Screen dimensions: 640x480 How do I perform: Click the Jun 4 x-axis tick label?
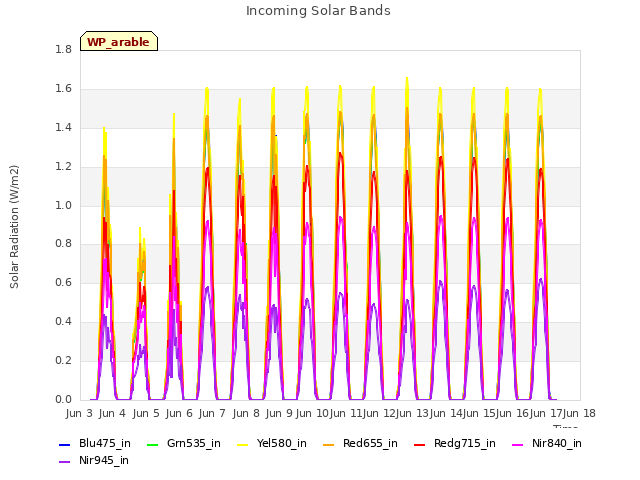112,413
